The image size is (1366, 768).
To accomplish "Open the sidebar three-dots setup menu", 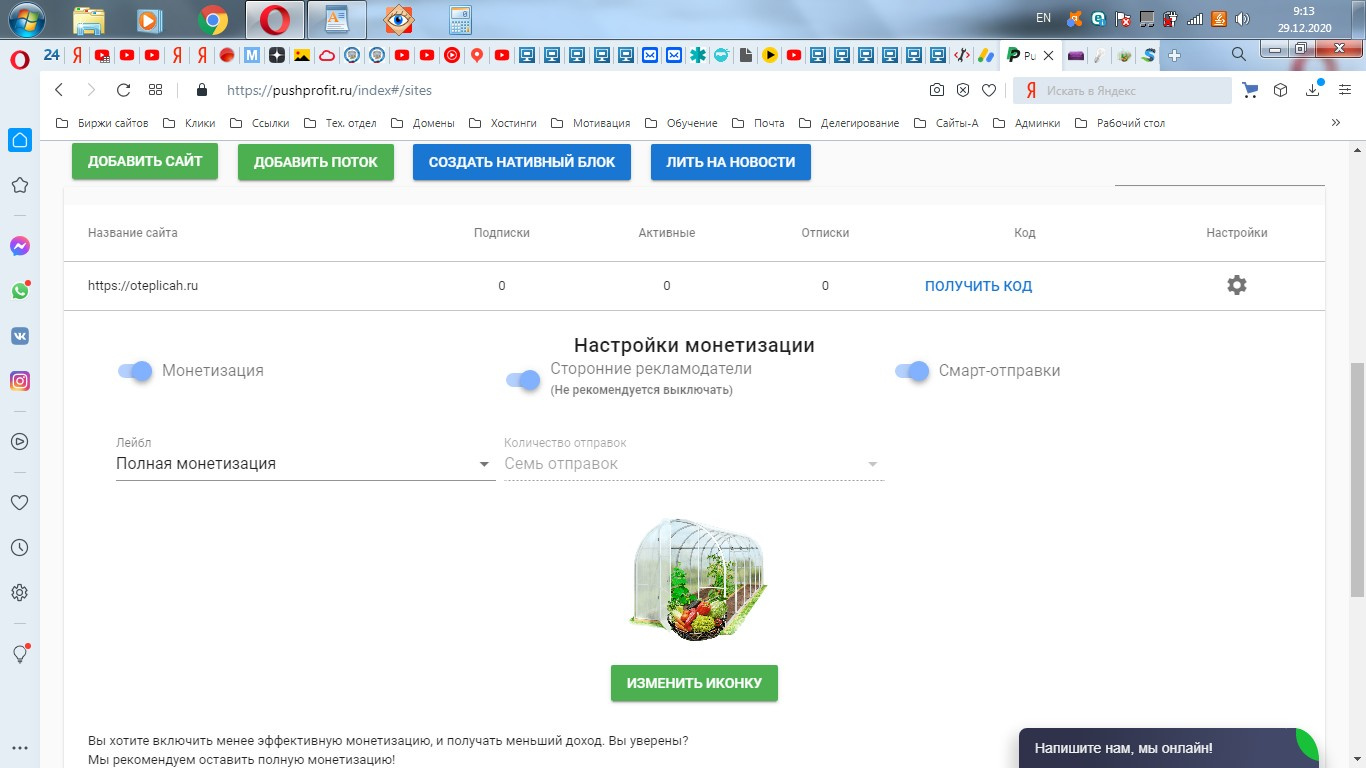I will pos(19,747).
